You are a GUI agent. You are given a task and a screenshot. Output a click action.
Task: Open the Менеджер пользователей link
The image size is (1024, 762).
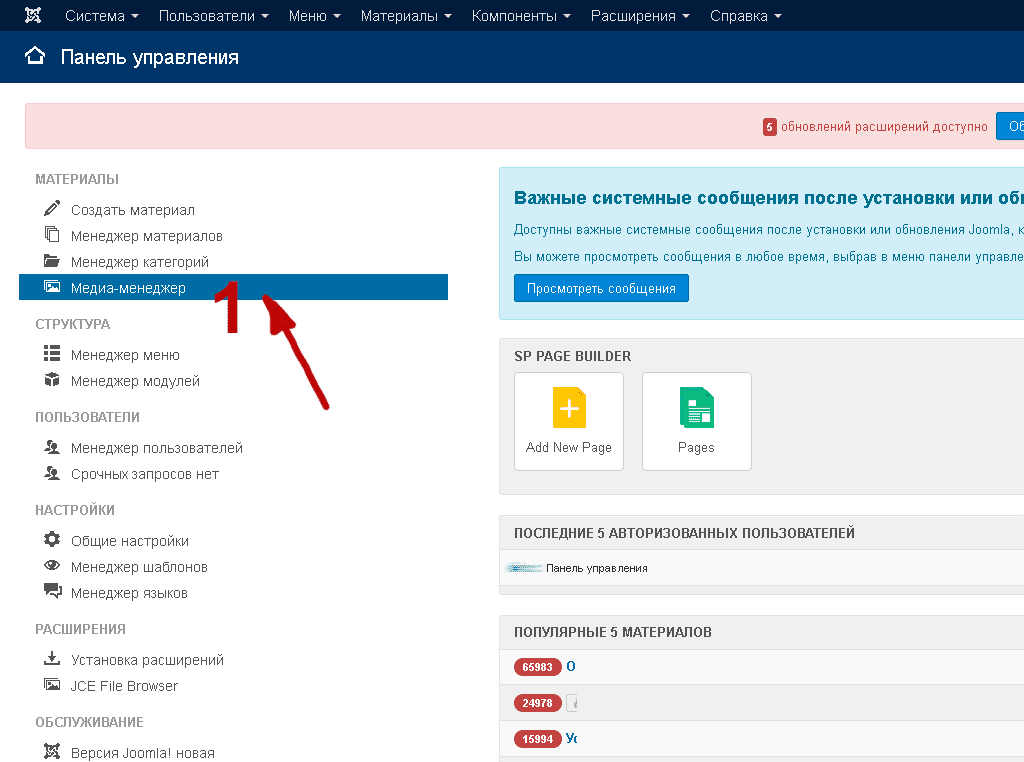coord(156,448)
